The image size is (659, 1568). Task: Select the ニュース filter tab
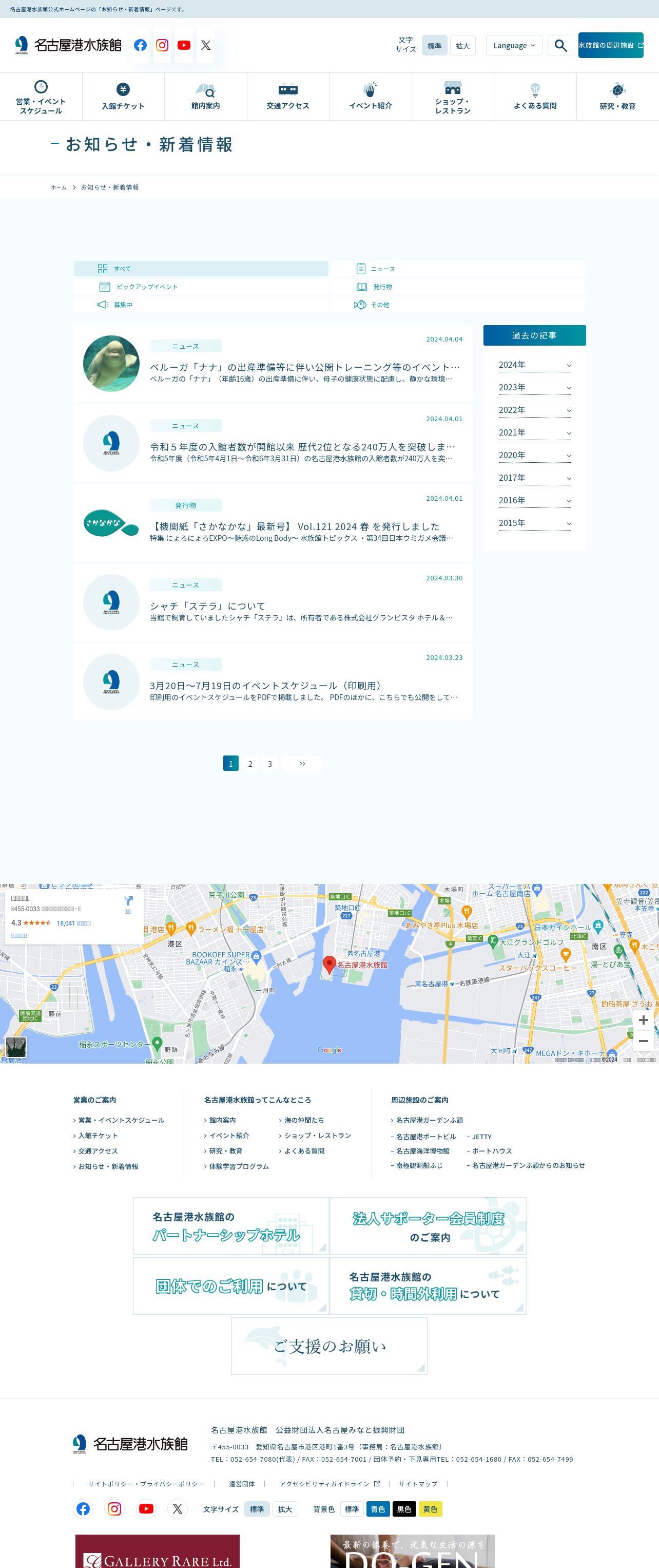click(458, 269)
